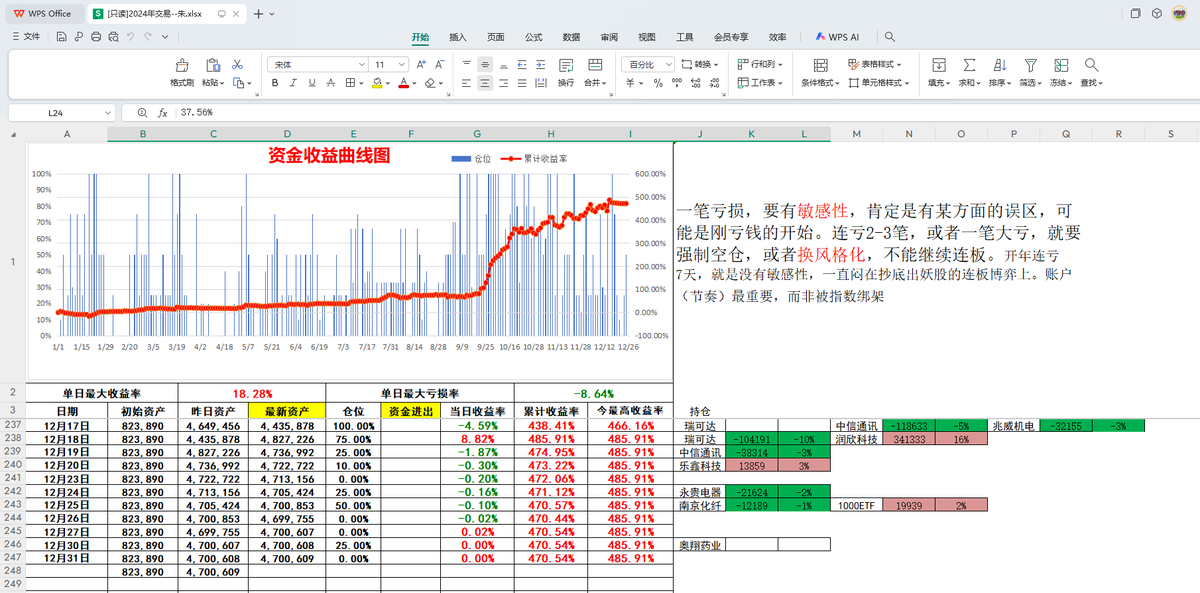Toggle Italic formatting
Image resolution: width=1200 pixels, height=593 pixels.
[292, 83]
